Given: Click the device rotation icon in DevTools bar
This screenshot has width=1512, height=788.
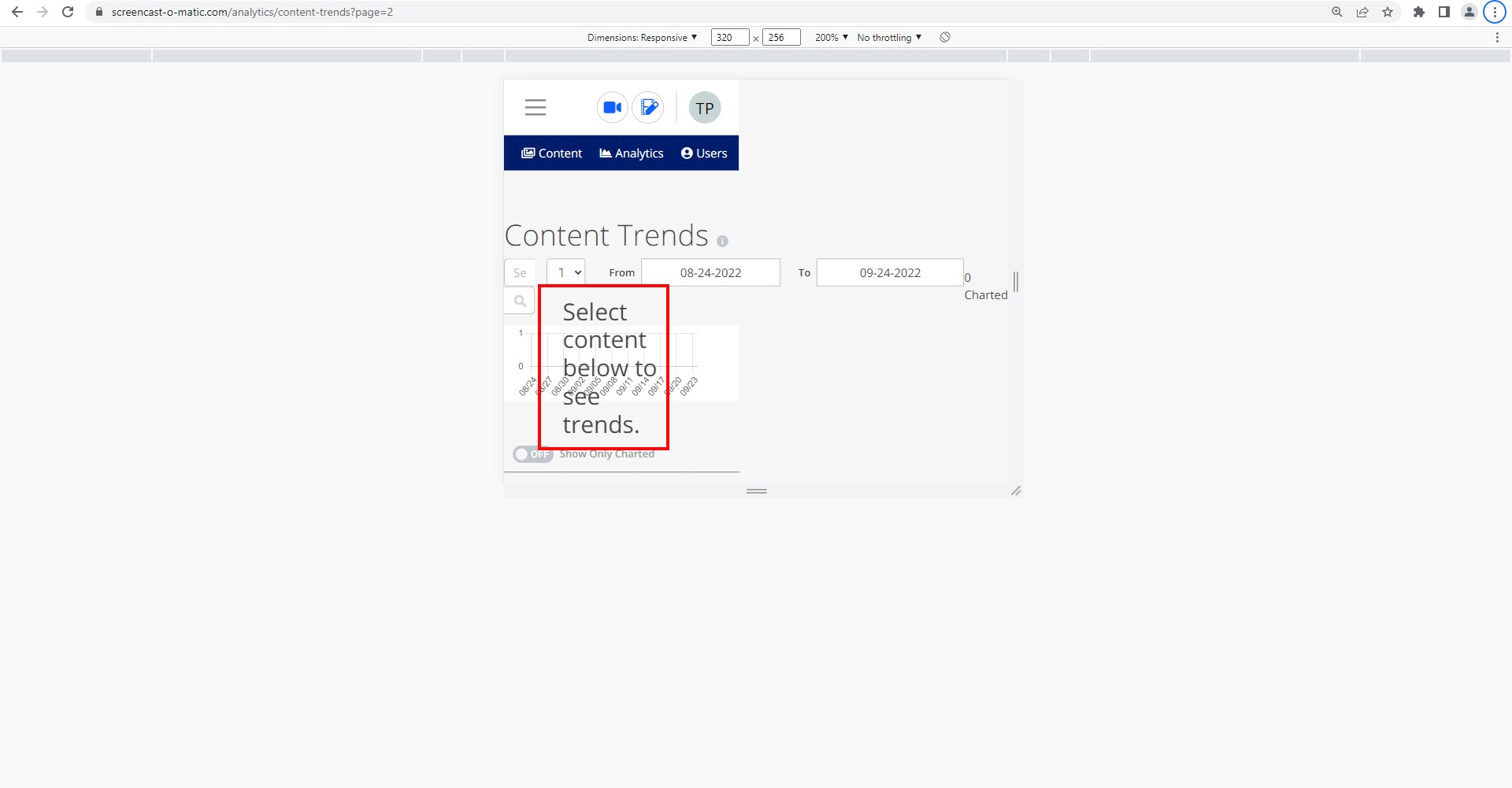Looking at the screenshot, I should pos(944,37).
